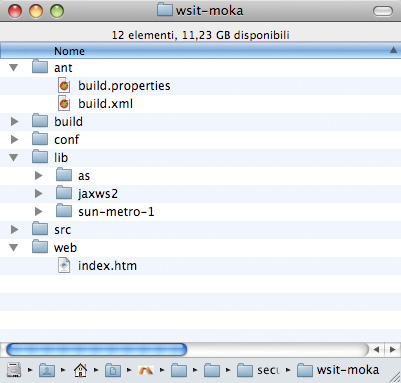Expand the sun-metro-1 subfolder triangle
This screenshot has width=401, height=383.
[39, 212]
